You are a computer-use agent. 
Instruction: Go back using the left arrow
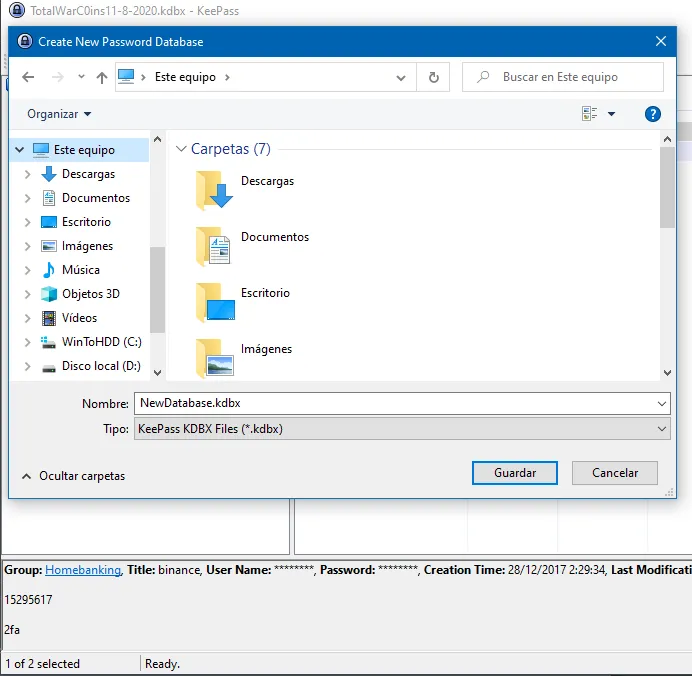tap(28, 77)
